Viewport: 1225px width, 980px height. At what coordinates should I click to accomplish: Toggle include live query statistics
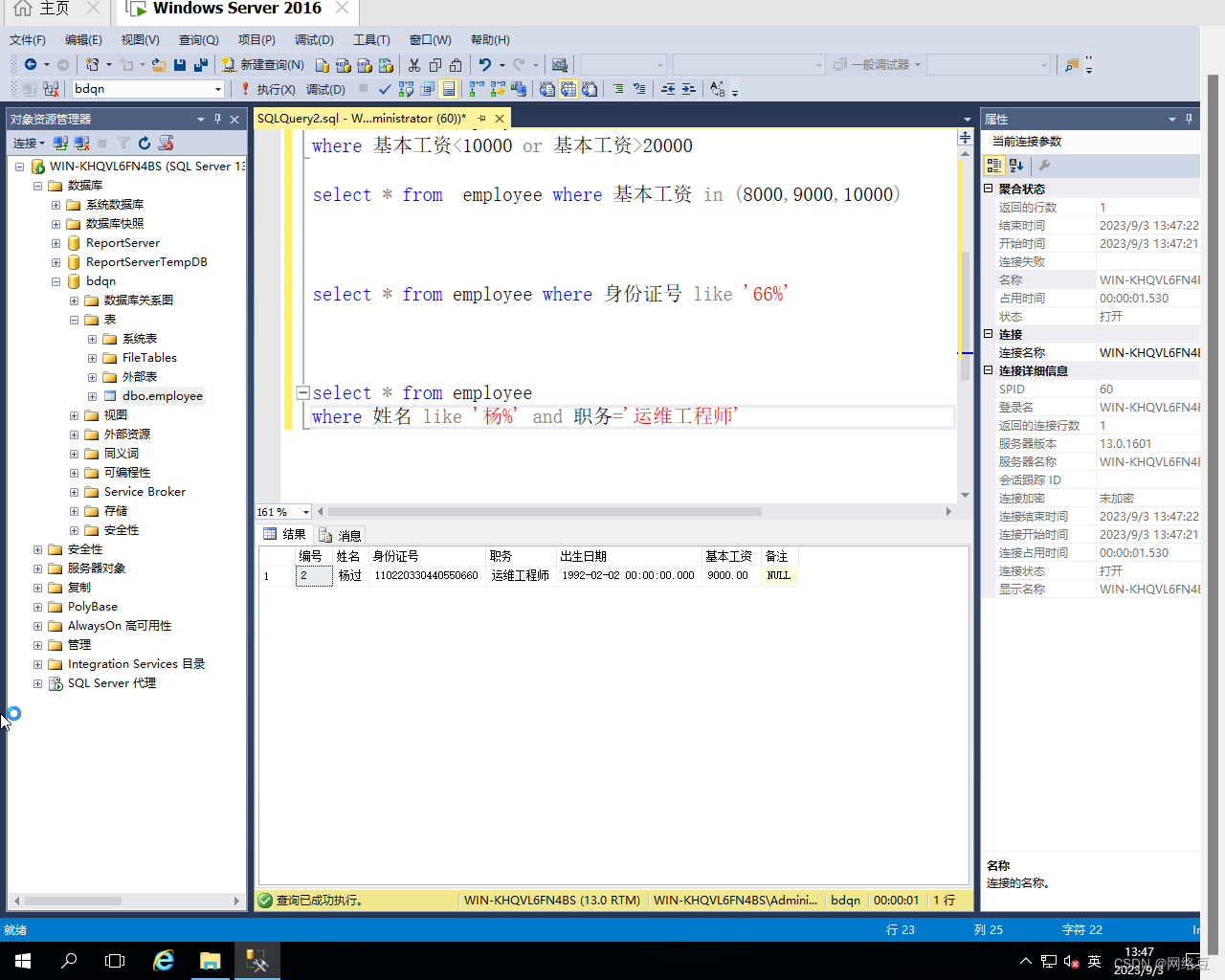[498, 89]
